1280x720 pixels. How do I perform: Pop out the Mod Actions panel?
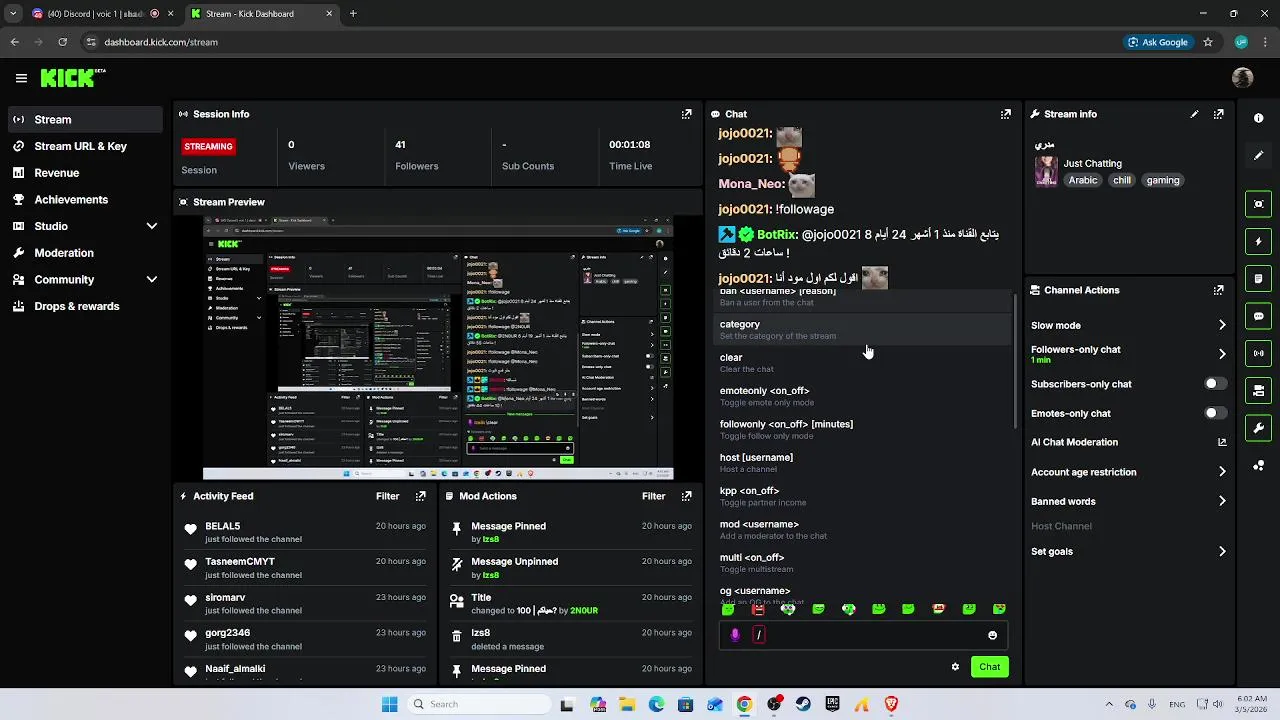[686, 496]
